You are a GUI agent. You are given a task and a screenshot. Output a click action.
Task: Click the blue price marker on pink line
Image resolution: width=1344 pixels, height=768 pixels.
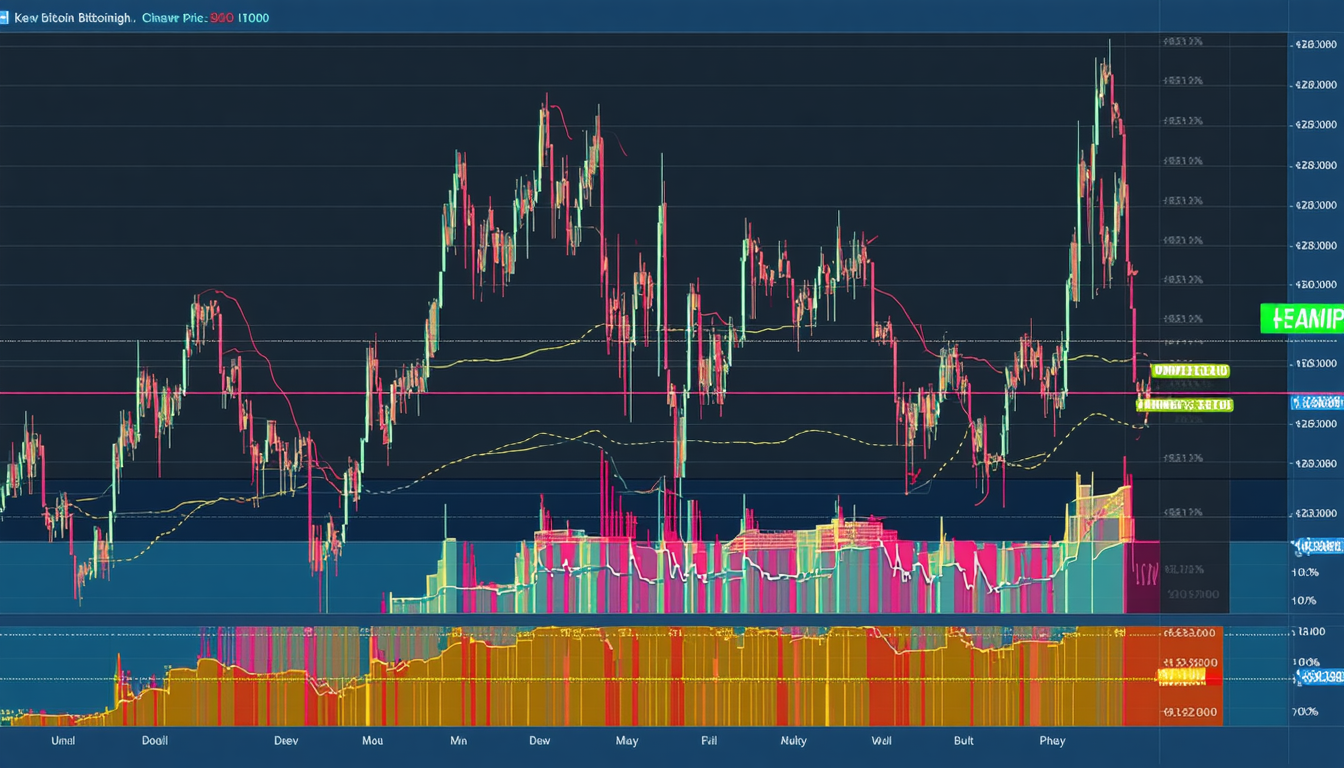[x=1316, y=402]
